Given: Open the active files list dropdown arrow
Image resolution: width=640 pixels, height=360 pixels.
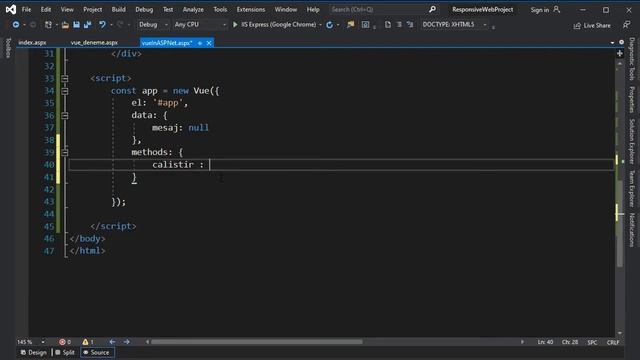Looking at the screenshot, I should [x=612, y=42].
